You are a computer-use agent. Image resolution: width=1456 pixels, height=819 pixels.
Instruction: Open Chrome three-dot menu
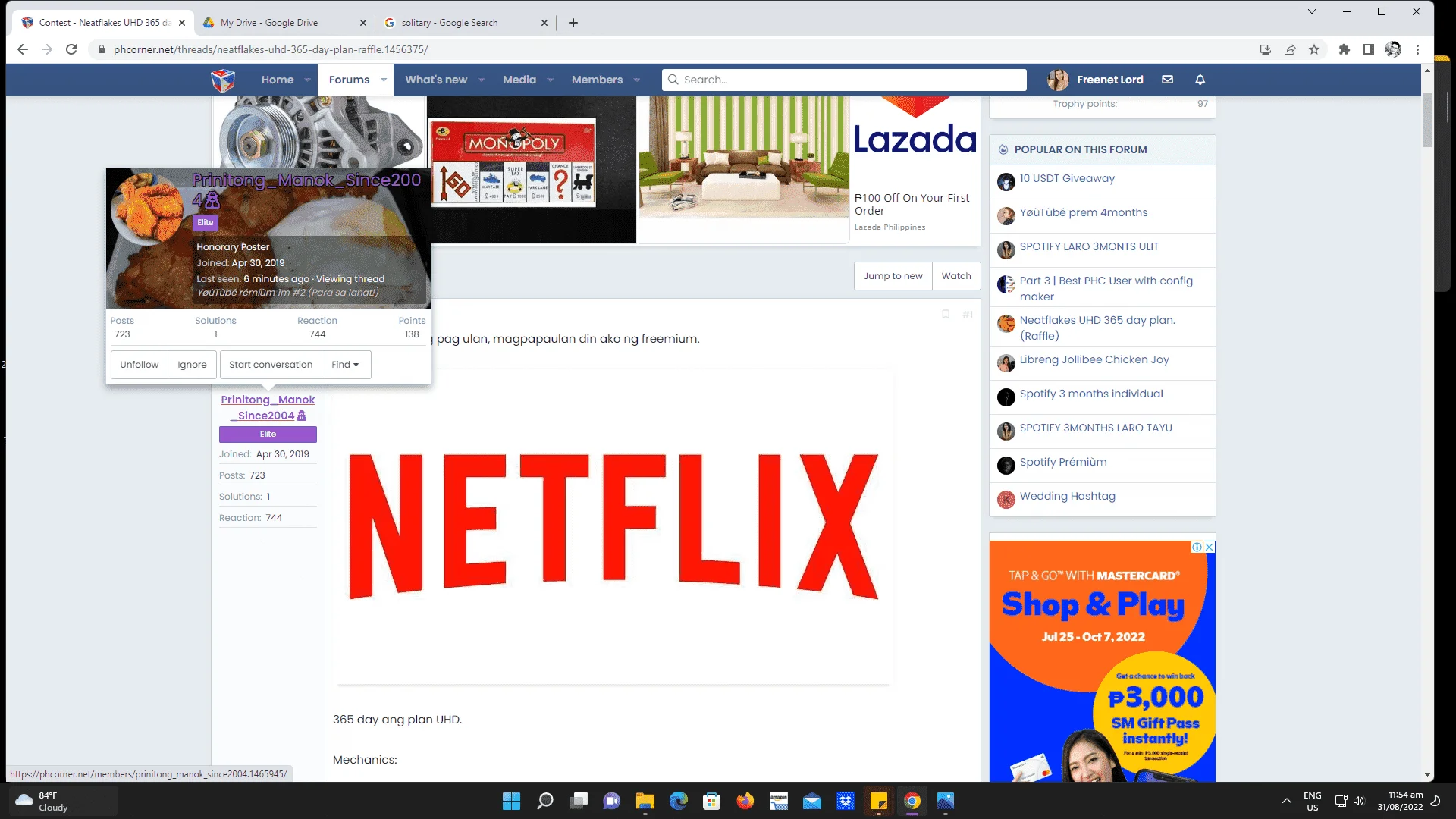click(1417, 49)
